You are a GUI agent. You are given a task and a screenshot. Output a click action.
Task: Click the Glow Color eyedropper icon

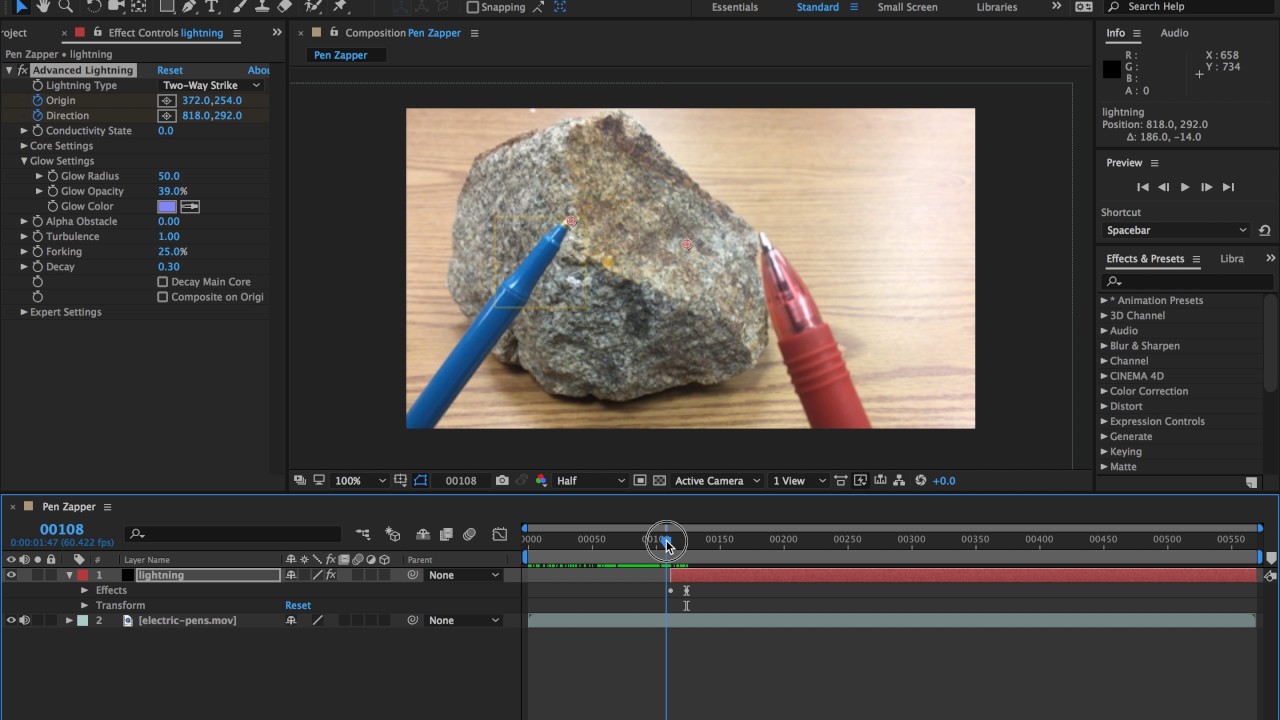point(190,206)
